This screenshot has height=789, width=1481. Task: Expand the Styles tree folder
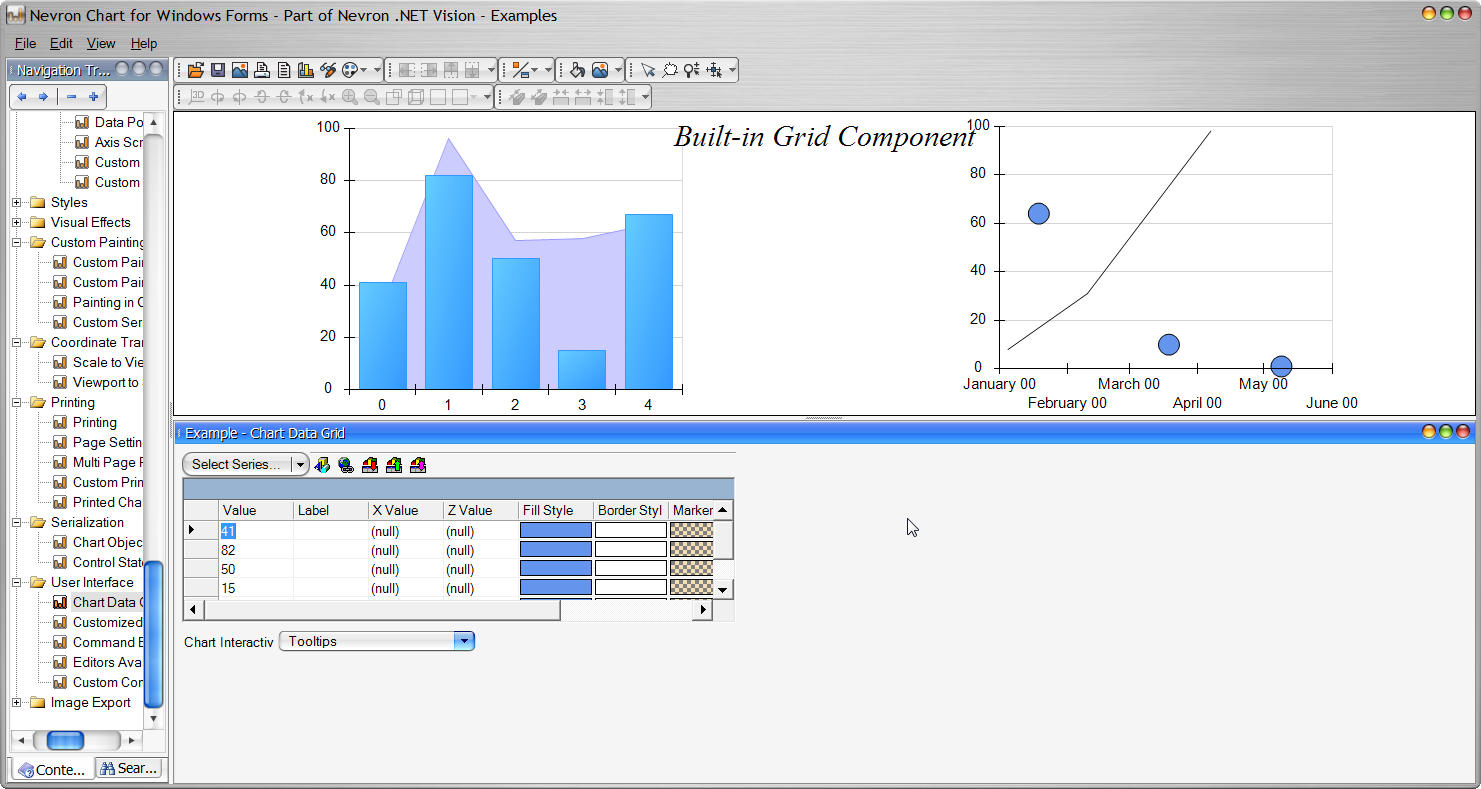click(x=14, y=202)
